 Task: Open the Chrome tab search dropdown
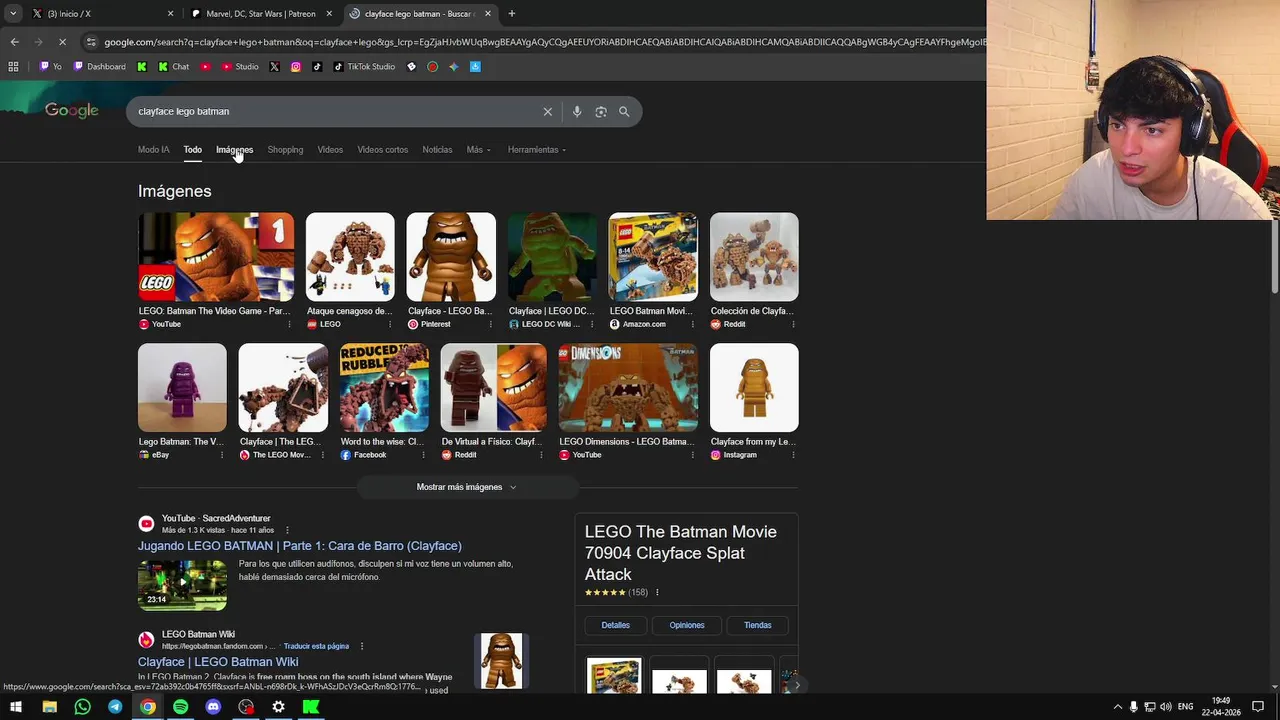pos(13,14)
